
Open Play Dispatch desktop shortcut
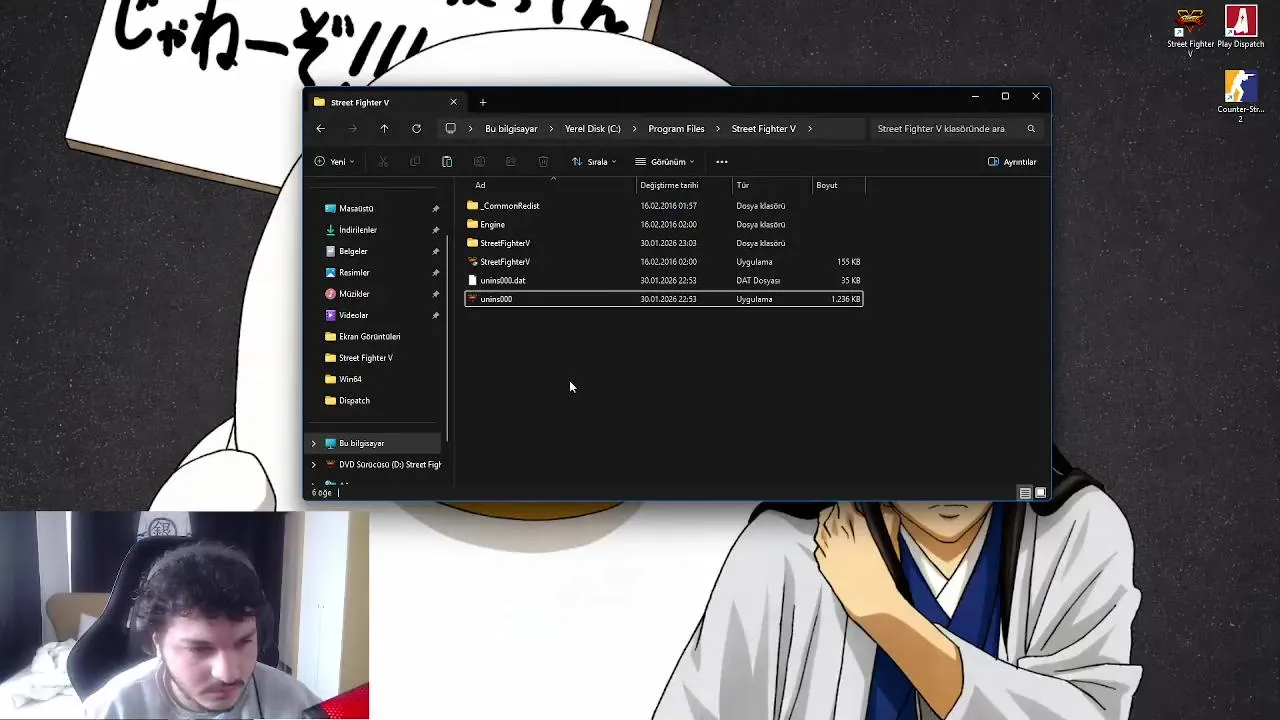1241,28
